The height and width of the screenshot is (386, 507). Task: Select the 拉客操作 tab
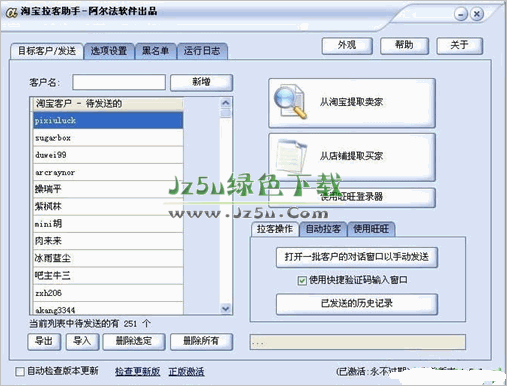point(275,229)
